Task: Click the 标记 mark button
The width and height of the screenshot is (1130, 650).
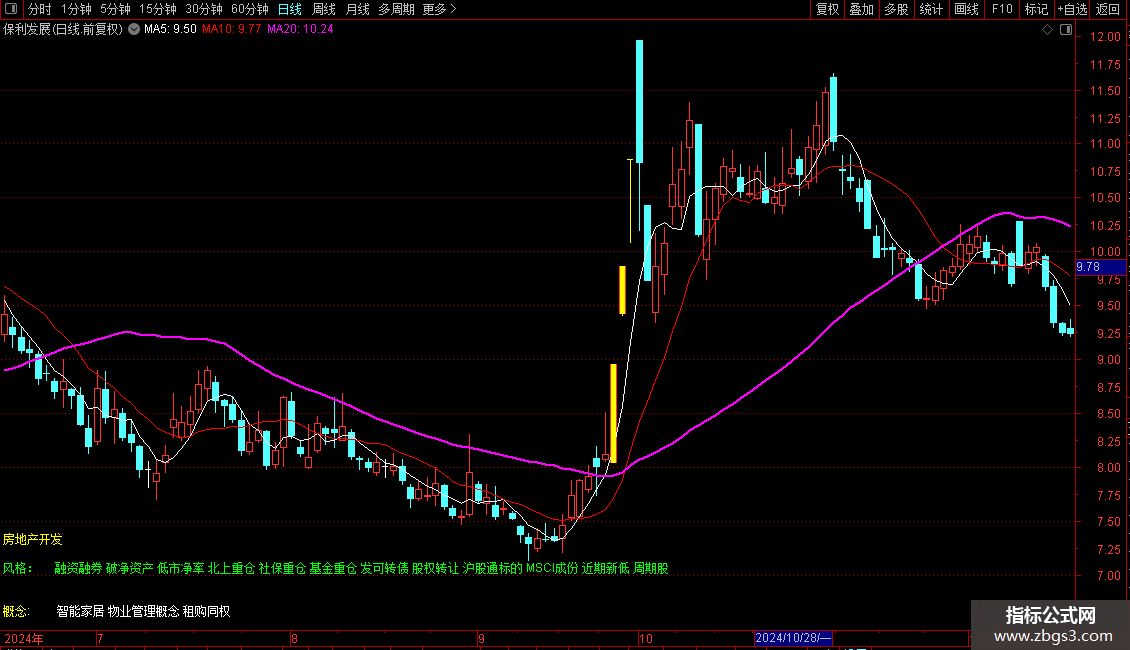Action: (1036, 9)
